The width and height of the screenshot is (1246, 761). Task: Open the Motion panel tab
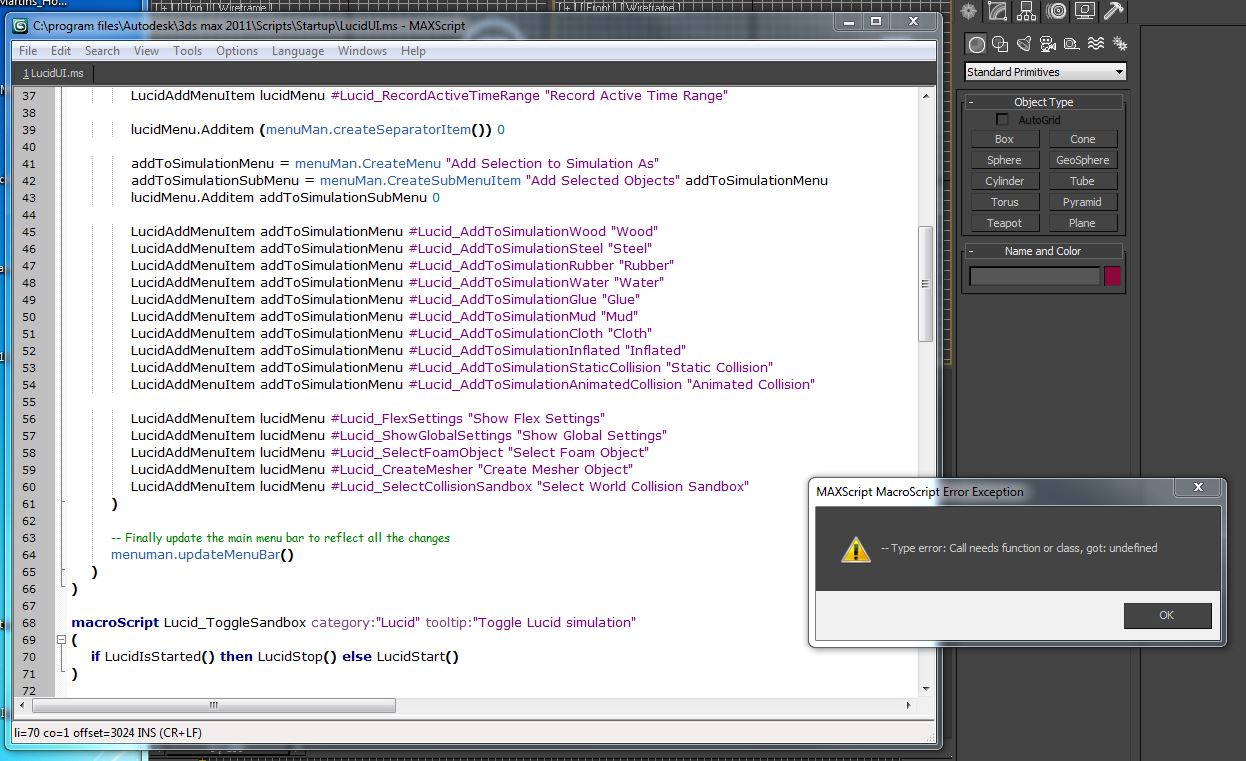point(1056,12)
